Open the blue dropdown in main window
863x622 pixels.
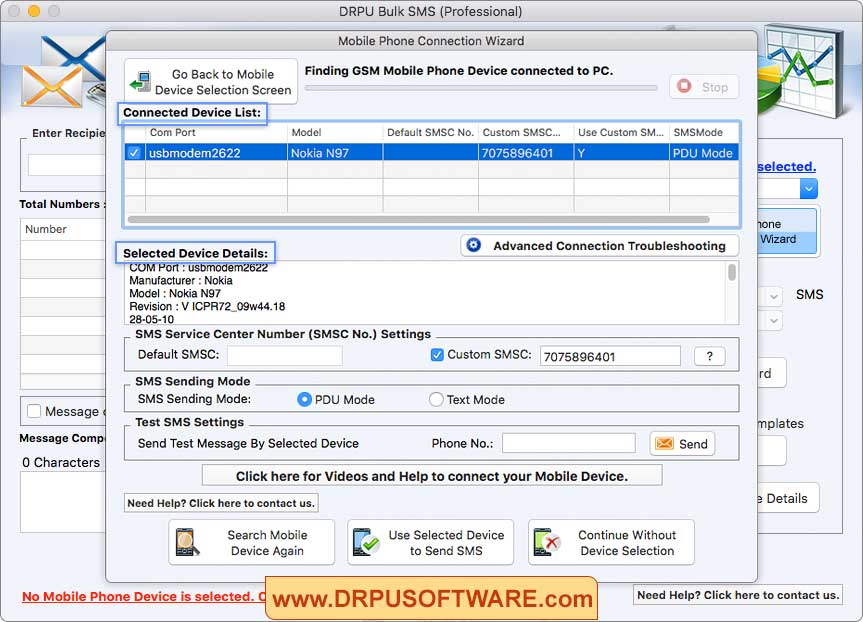(x=808, y=189)
